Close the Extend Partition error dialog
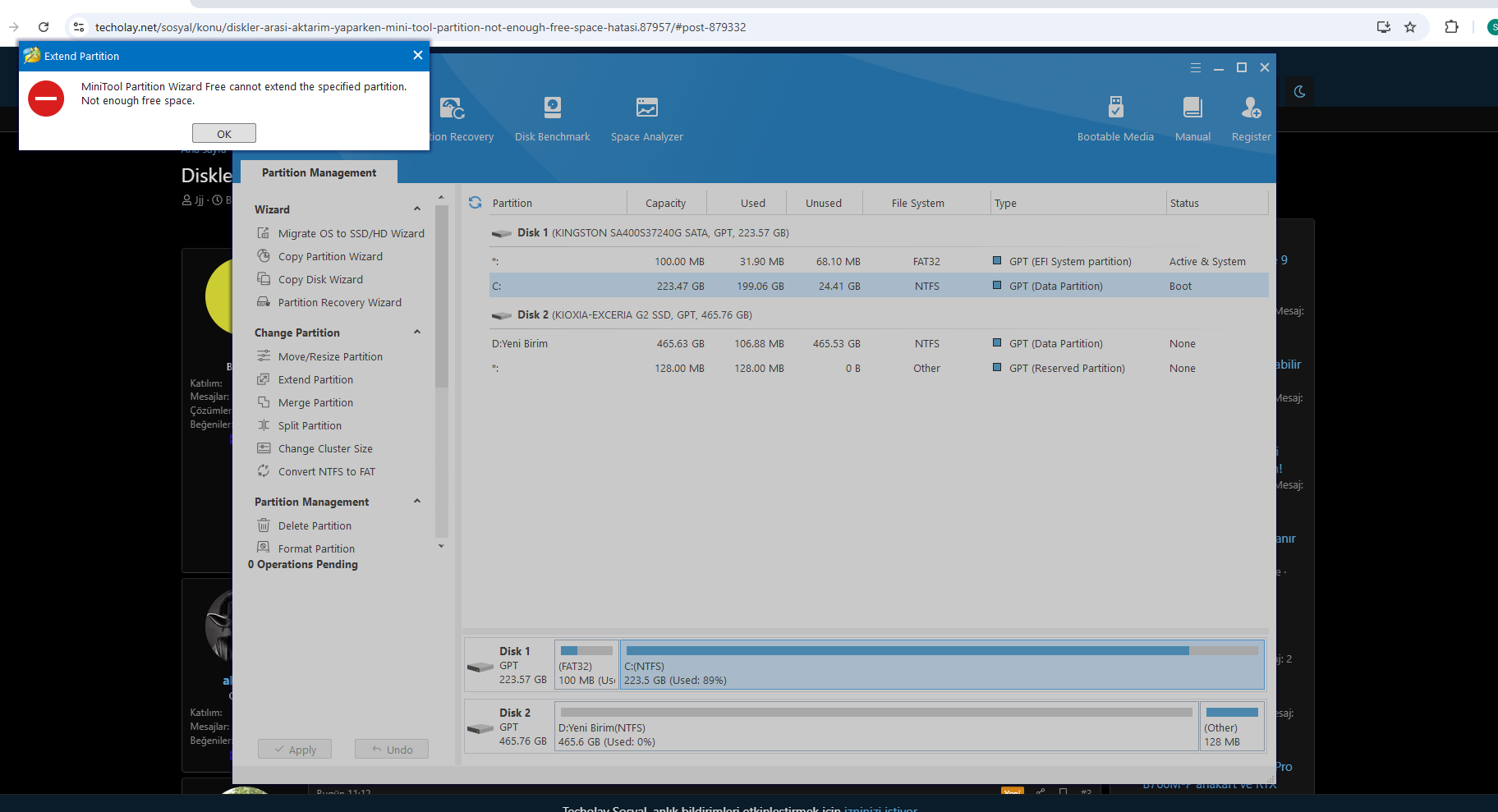This screenshot has height=812, width=1498. [x=418, y=55]
